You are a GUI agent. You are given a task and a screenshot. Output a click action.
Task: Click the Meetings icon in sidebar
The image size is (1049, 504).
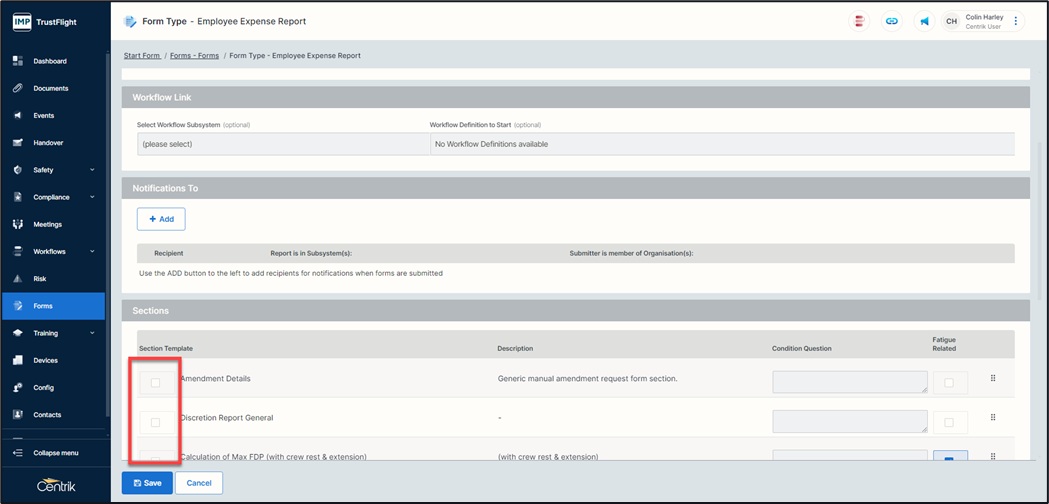pyautogui.click(x=18, y=224)
